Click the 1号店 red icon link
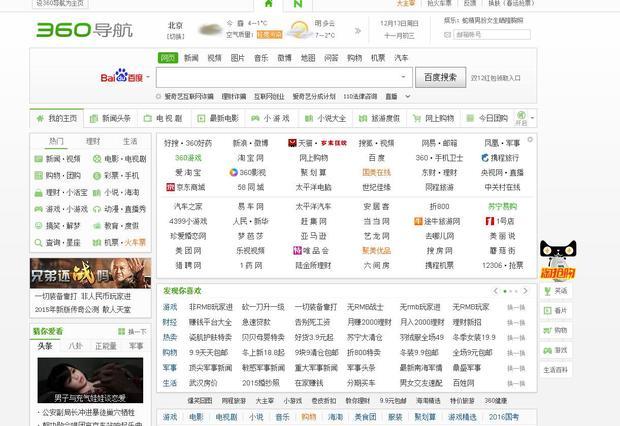The height and width of the screenshot is (426, 620). pyautogui.click(x=490, y=221)
